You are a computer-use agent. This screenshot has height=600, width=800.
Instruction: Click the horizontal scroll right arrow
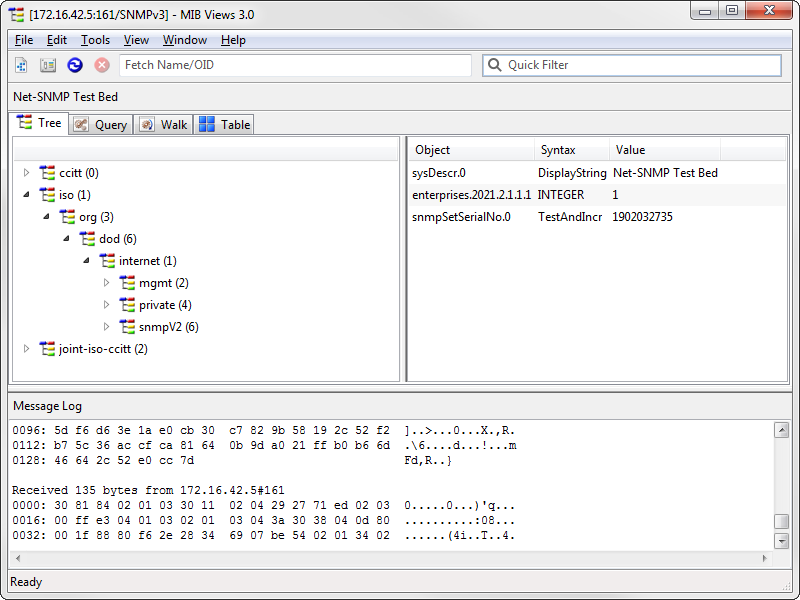coord(764,558)
